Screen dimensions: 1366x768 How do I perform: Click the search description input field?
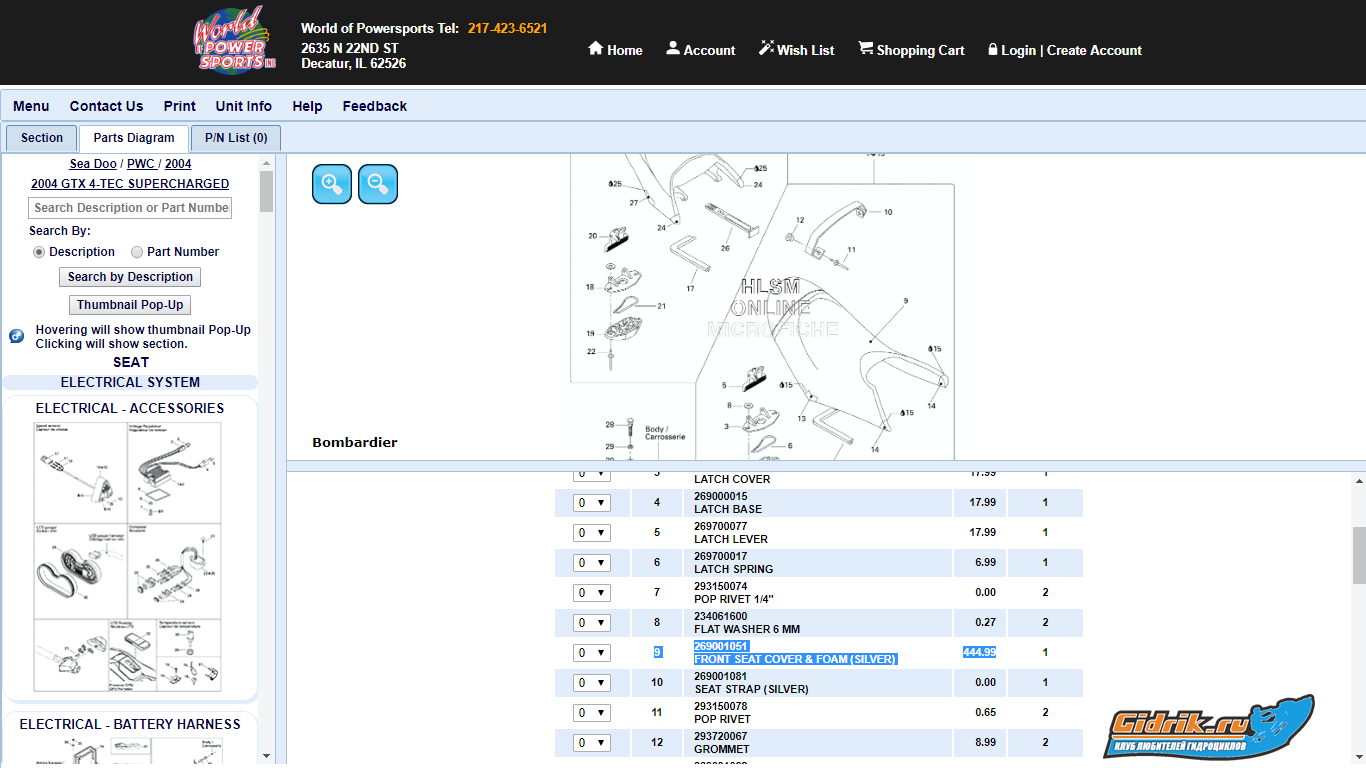tap(130, 208)
